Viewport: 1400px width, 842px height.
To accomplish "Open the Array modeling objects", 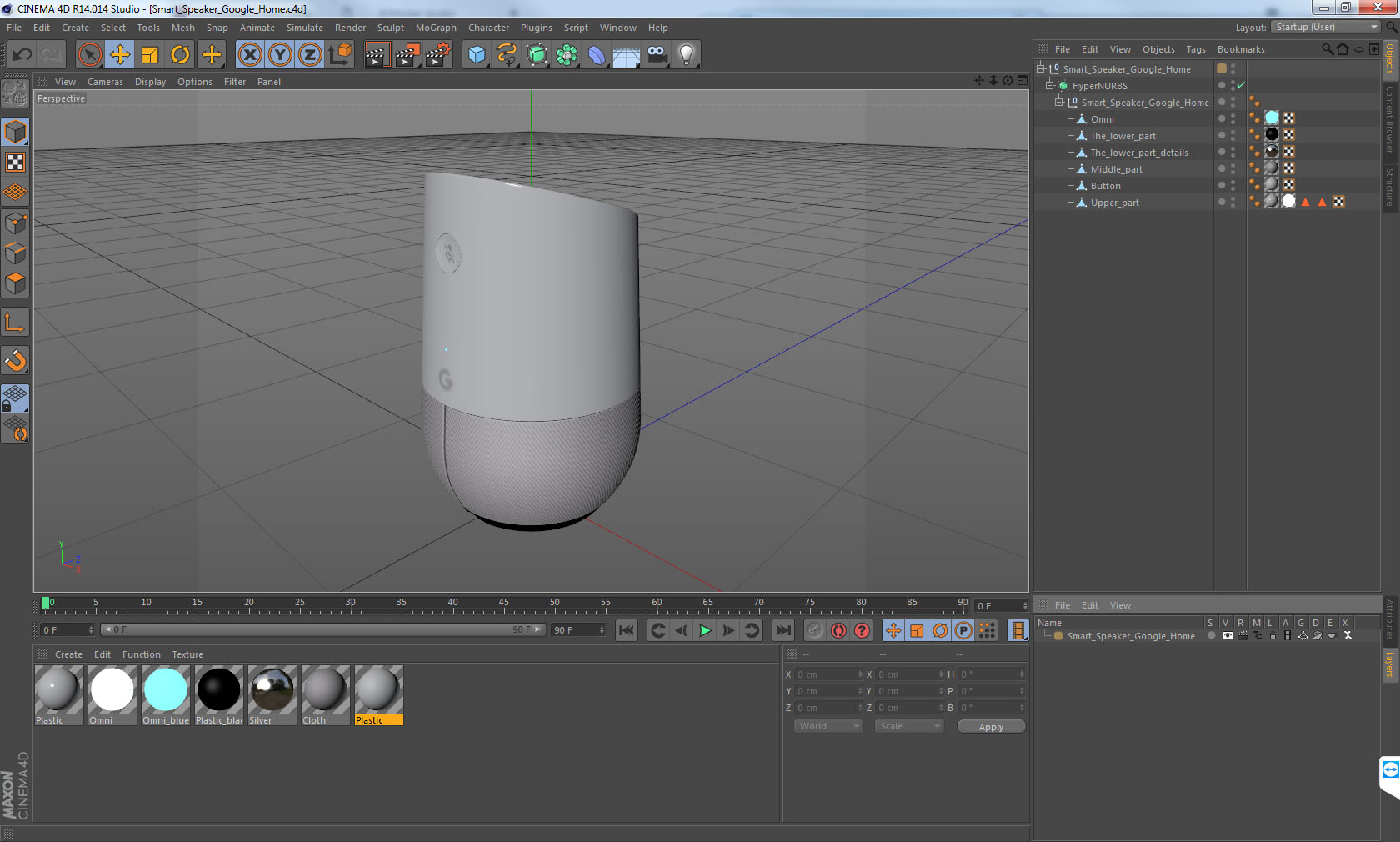I will click(x=567, y=55).
